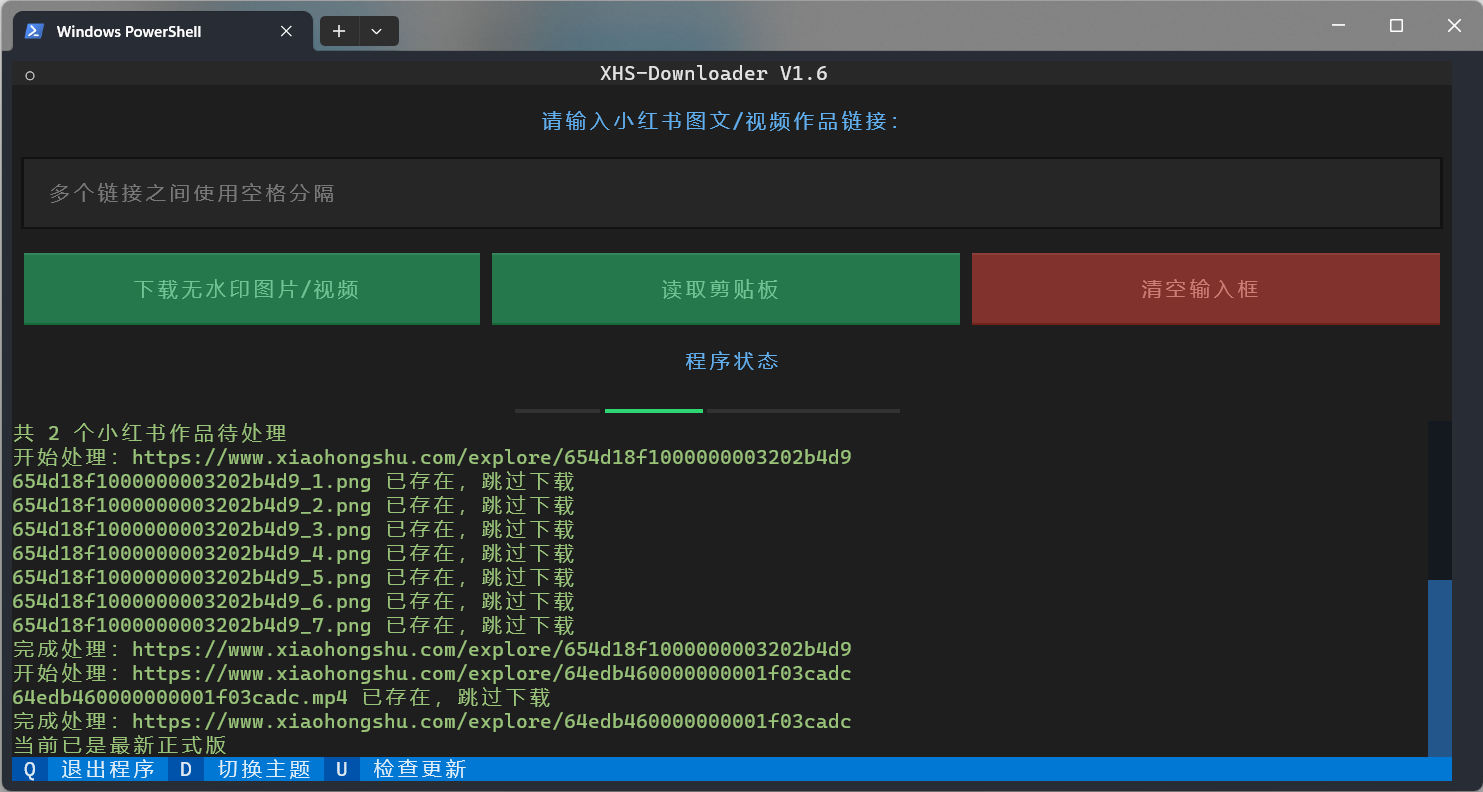Click the 完成处理 line ending in 1f03cadc
The height and width of the screenshot is (792, 1483).
[x=432, y=721]
